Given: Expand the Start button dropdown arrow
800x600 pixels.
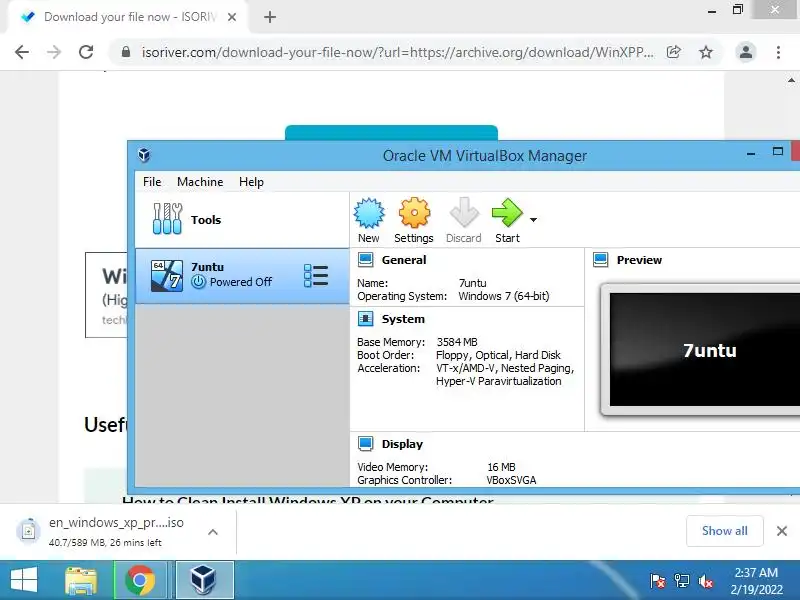Looking at the screenshot, I should click(x=533, y=220).
